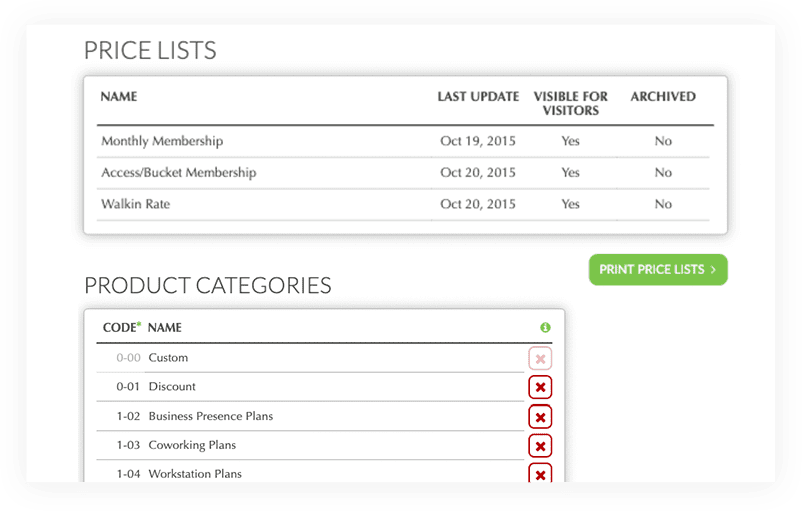Open the Monthly Membership price list
Screen dimensions: 802x511
(162, 141)
